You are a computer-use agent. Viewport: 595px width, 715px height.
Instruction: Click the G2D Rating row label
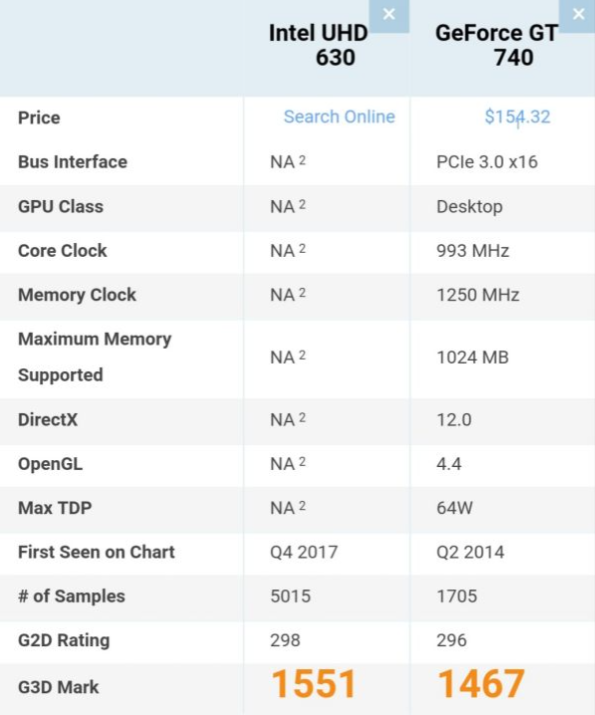click(64, 640)
